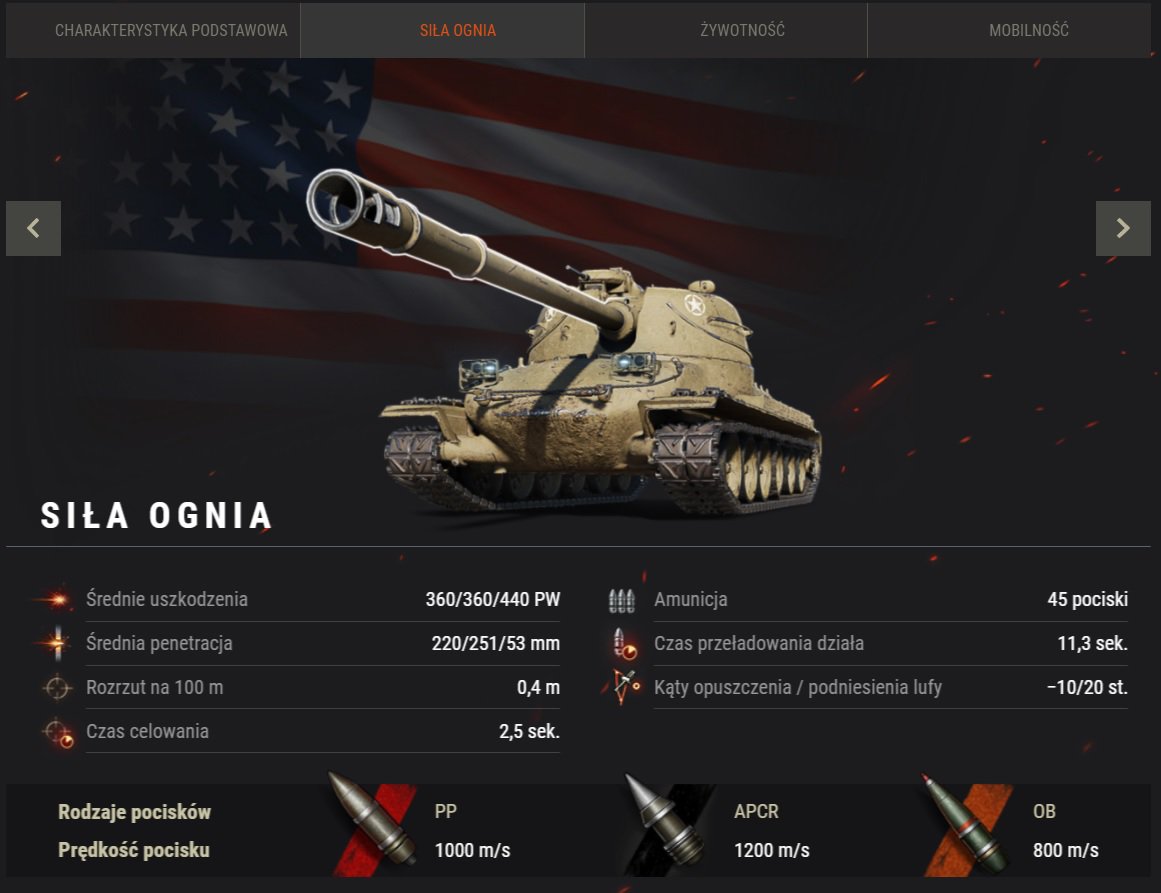Click the Amunicja shells icon
This screenshot has height=893, width=1161.
click(622, 601)
